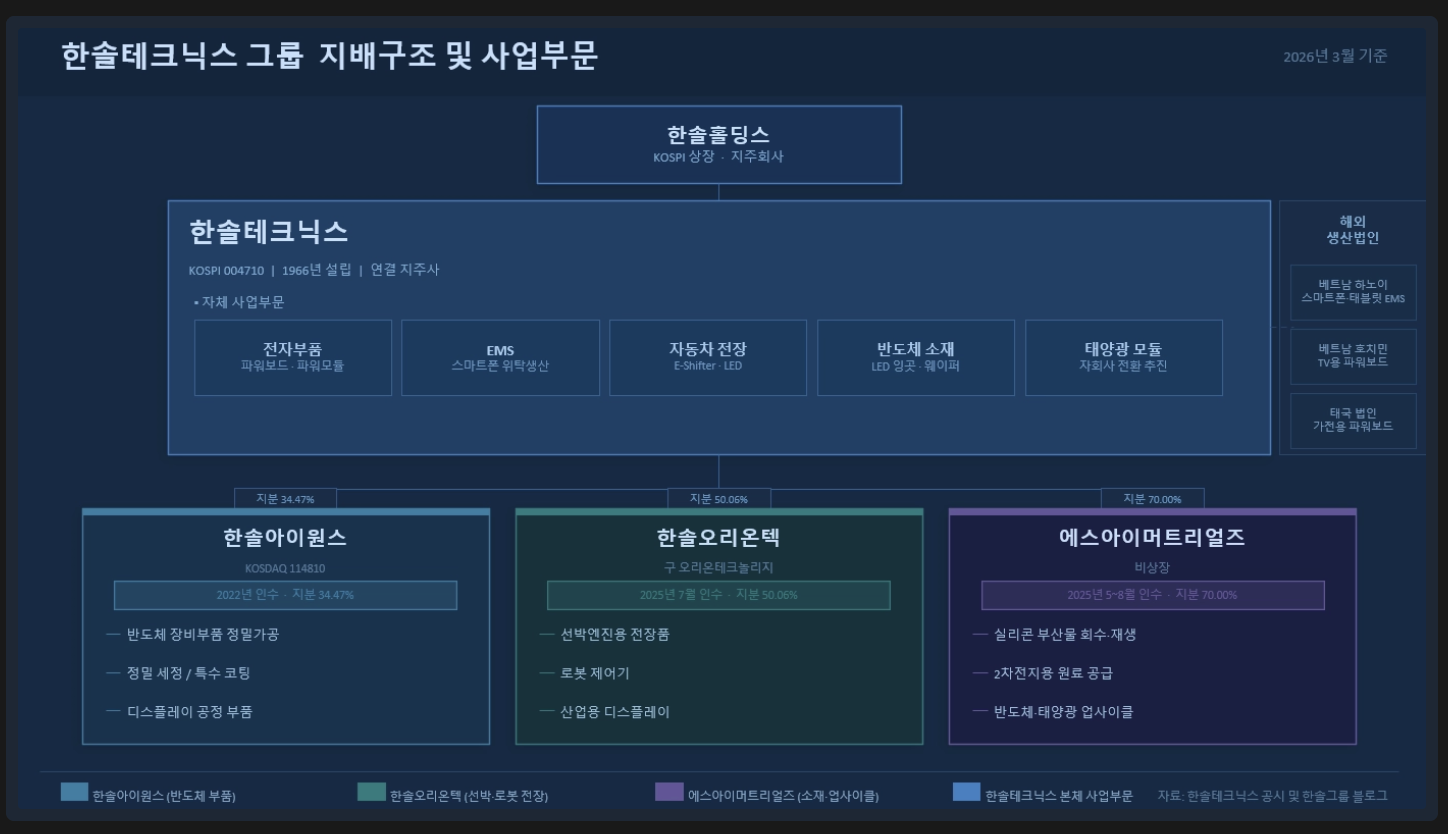1448x834 pixels.
Task: Click the 산업용 디스플레이 list item
Action: click(615, 712)
